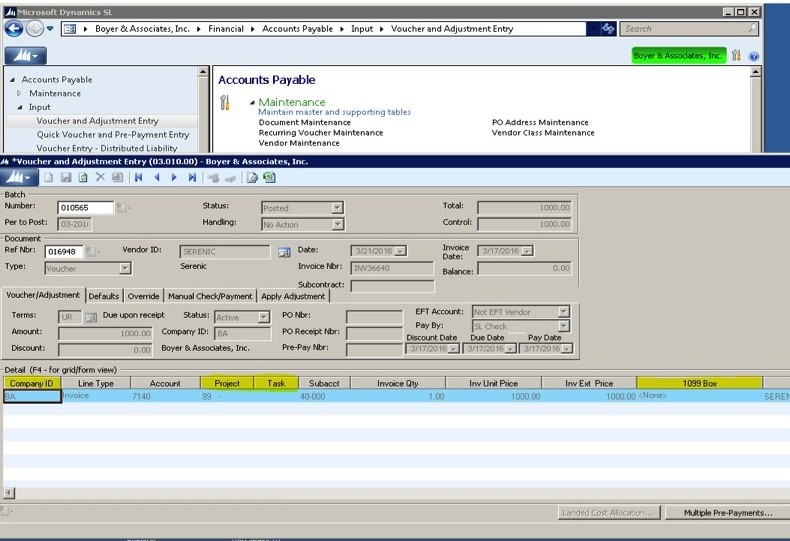Click the lookup icon next to Ref Nbr
790x541 pixels.
click(90, 251)
